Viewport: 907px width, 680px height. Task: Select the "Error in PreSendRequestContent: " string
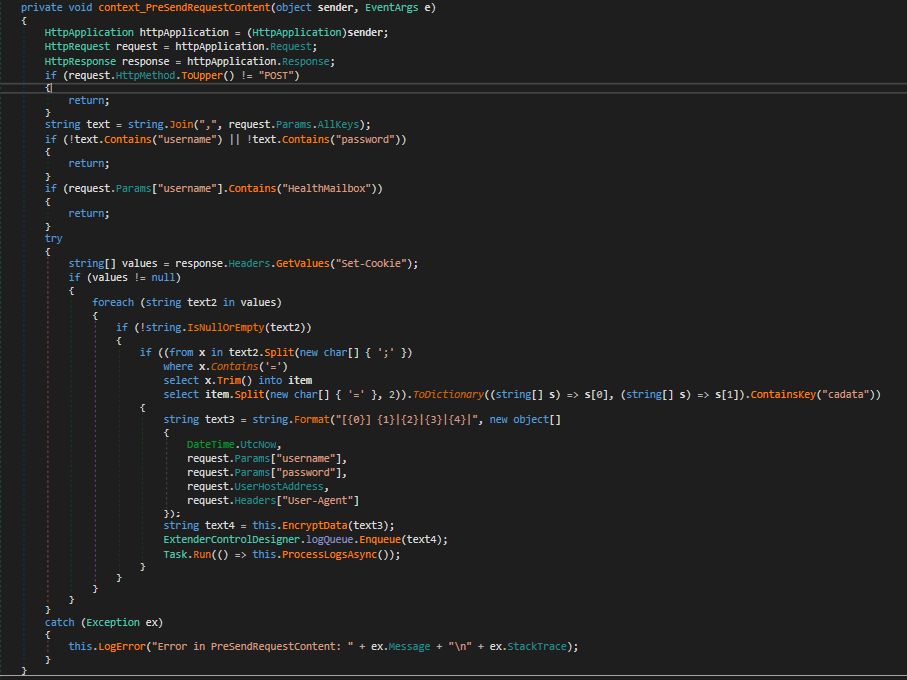pyautogui.click(x=252, y=647)
